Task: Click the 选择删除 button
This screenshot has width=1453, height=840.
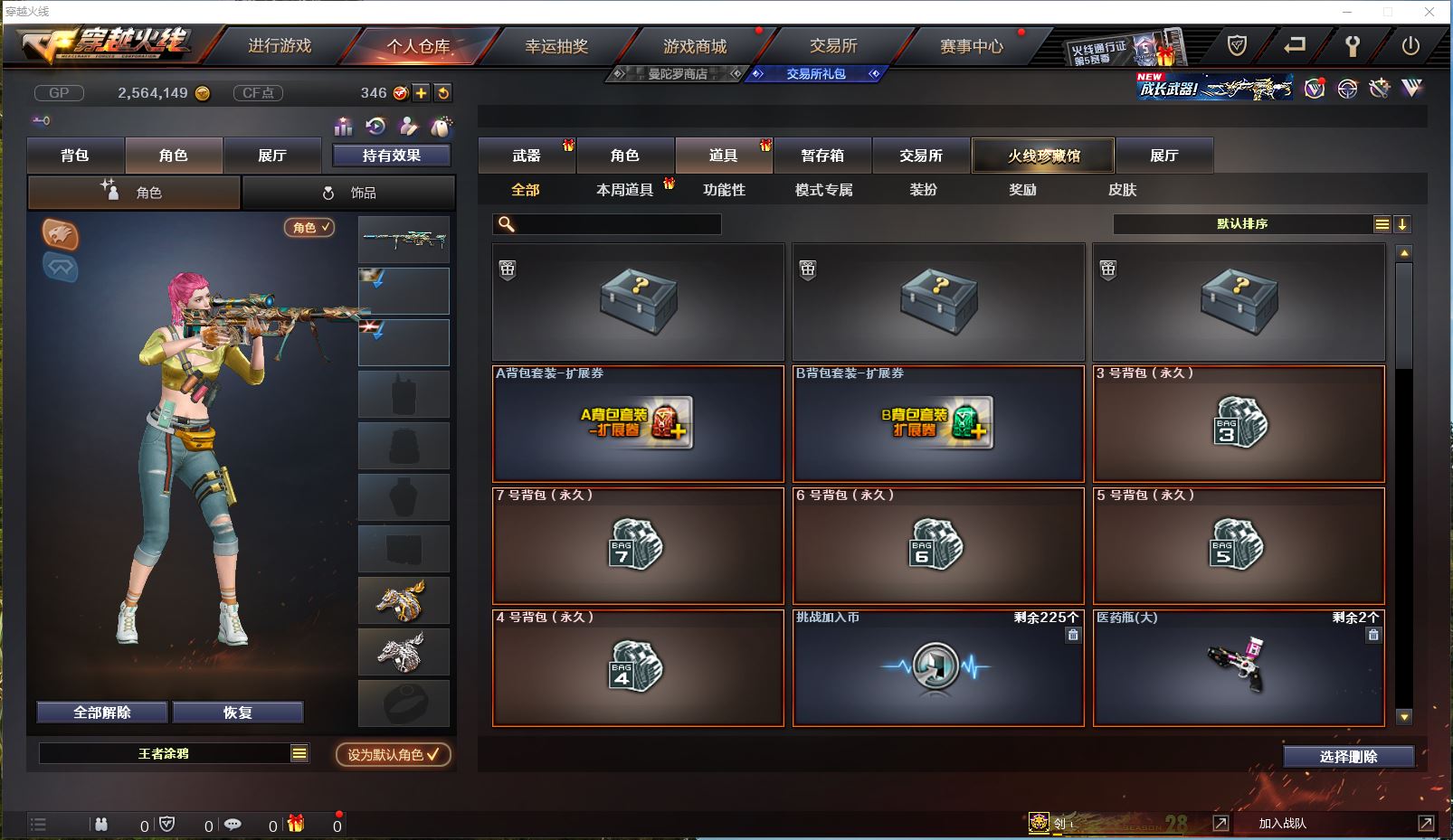Action: [x=1348, y=757]
